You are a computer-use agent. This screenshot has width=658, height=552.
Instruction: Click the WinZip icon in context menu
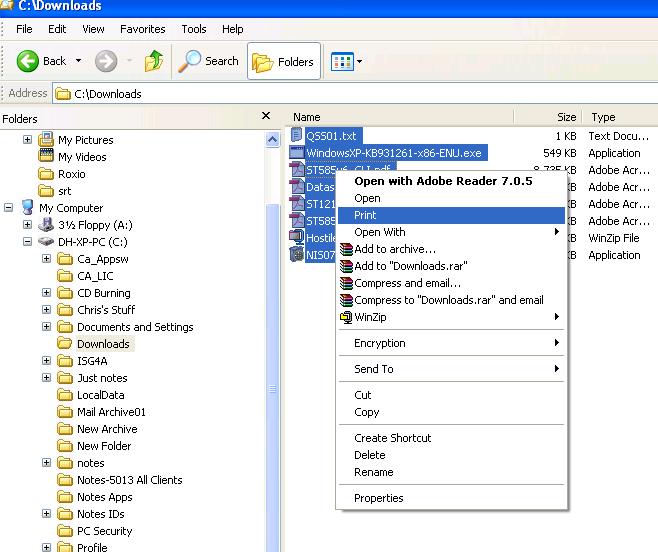346,317
